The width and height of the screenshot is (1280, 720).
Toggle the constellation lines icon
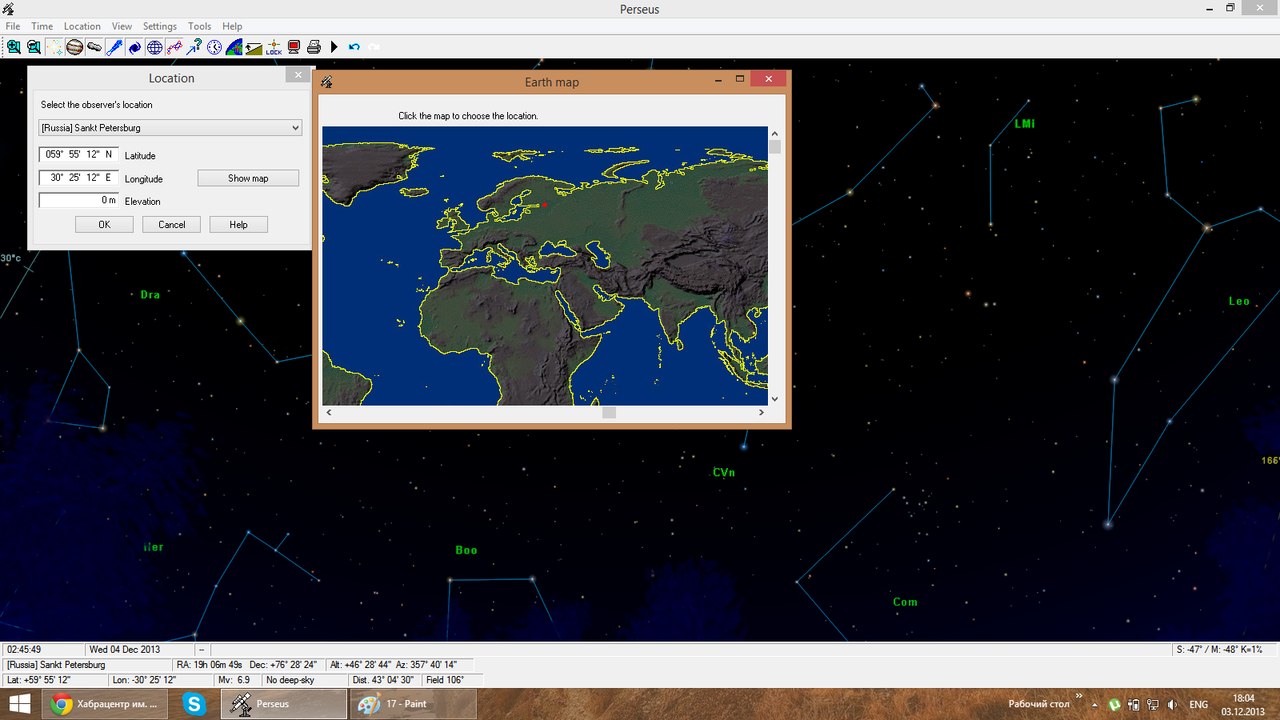click(x=174, y=47)
